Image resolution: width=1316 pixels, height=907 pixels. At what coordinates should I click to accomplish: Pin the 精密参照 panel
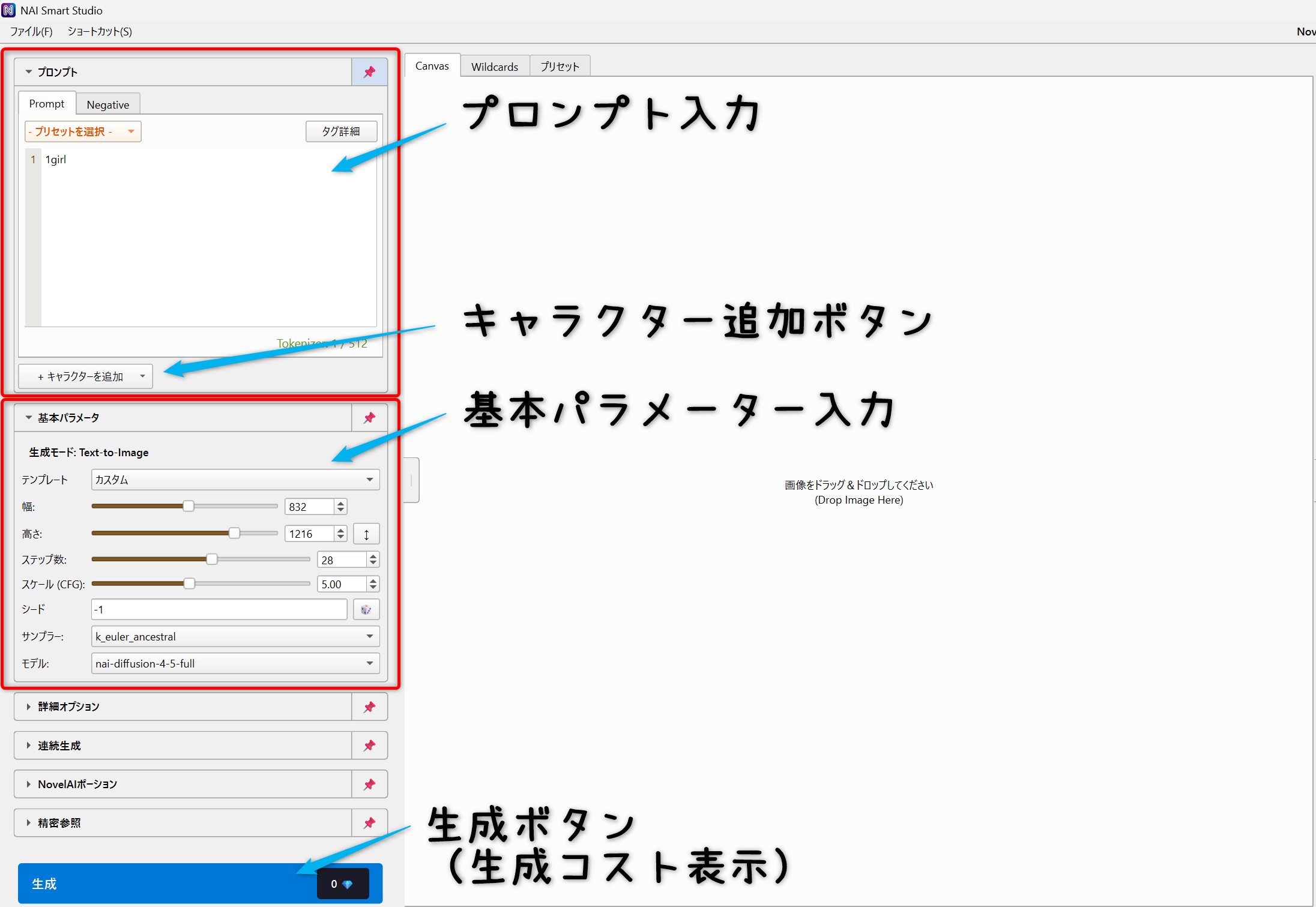point(369,822)
